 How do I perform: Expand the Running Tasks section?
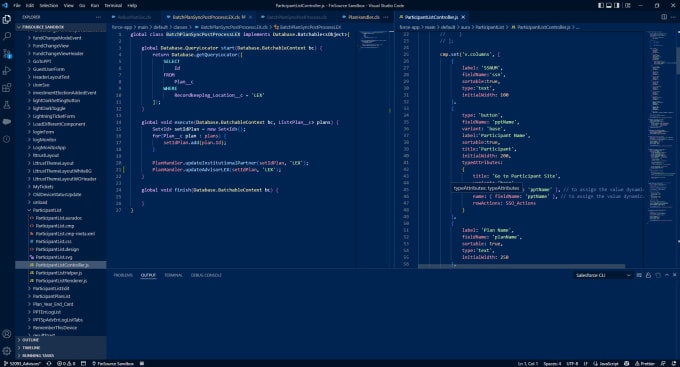tap(61, 356)
